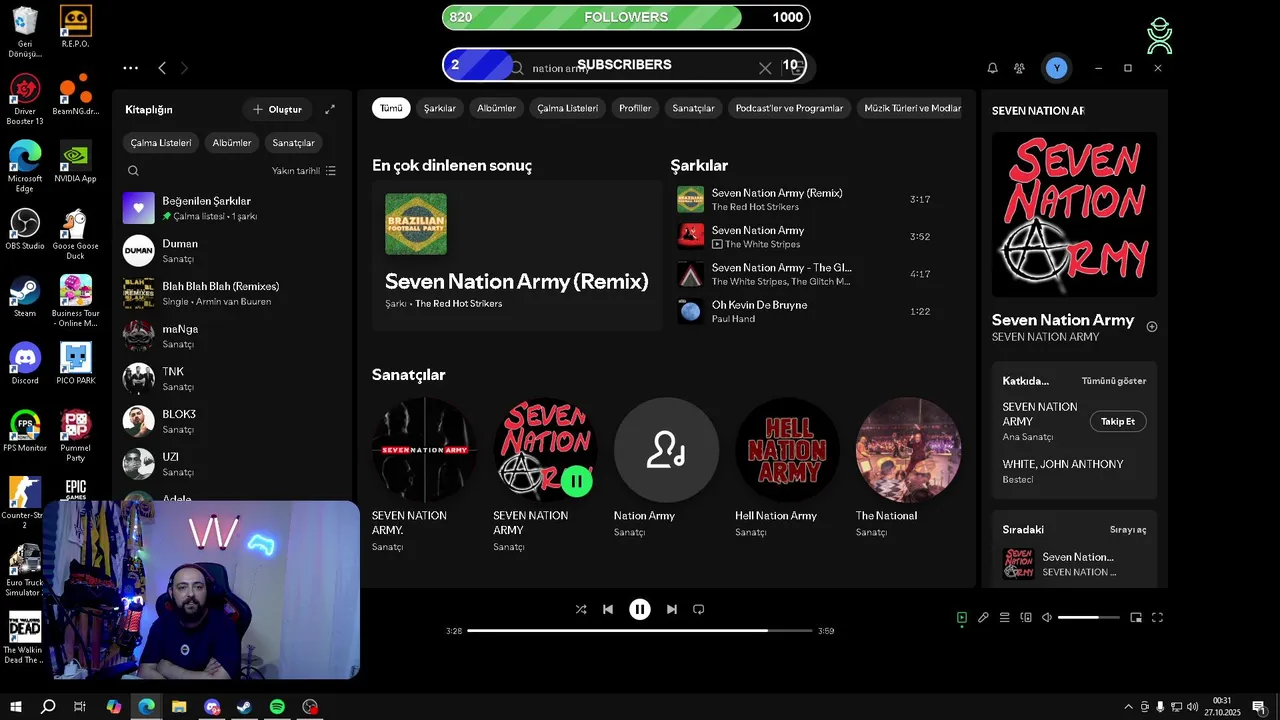Image resolution: width=1280 pixels, height=720 pixels.
Task: Filter library by Sanatçılar chip
Action: (x=293, y=143)
